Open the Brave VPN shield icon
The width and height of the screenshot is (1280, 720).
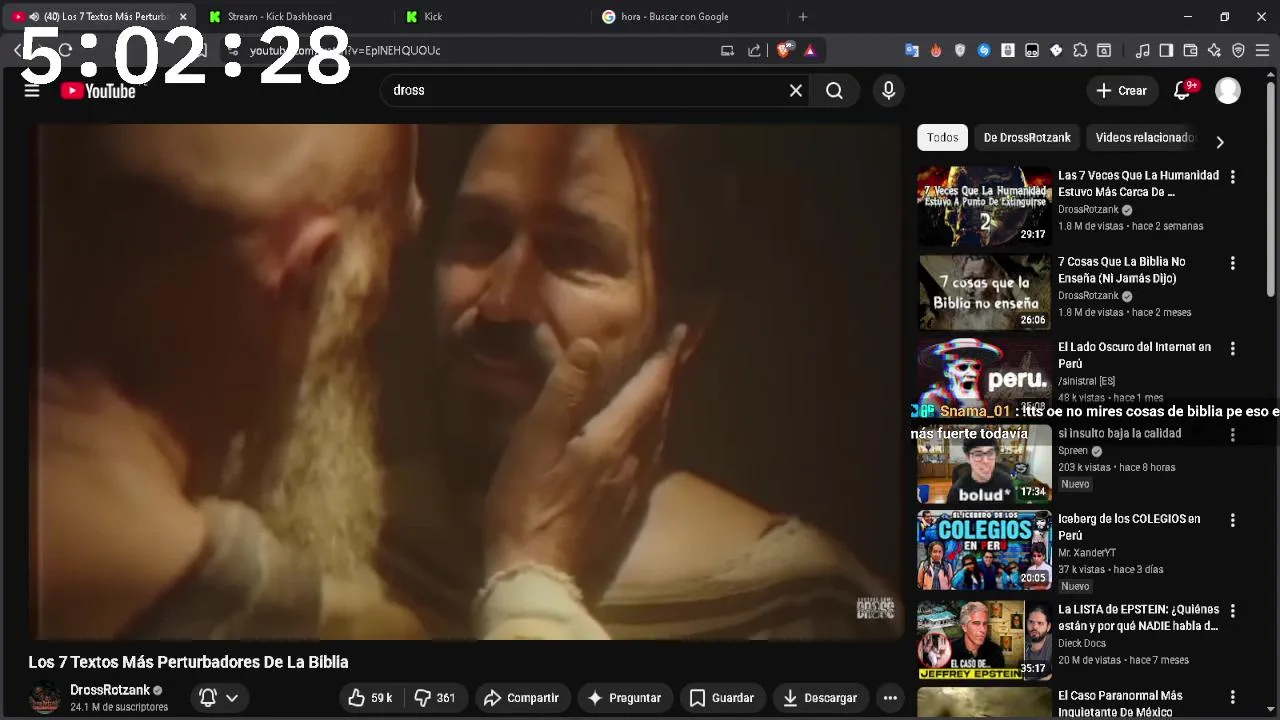(x=1238, y=50)
